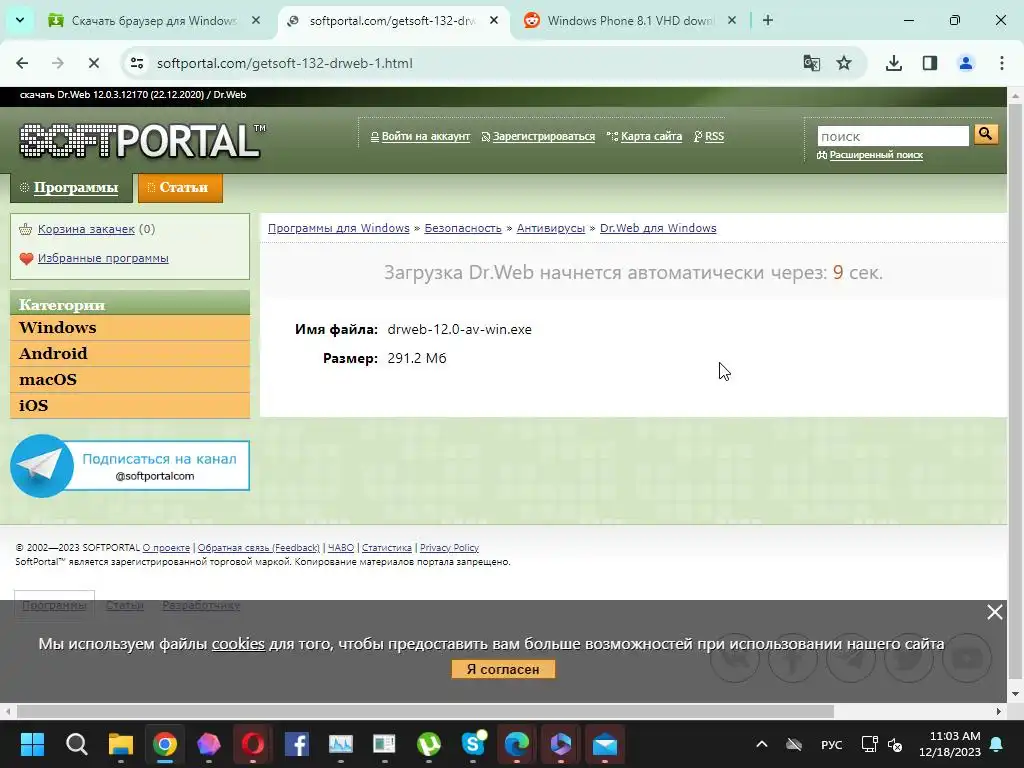Image resolution: width=1024 pixels, height=768 pixels.
Task: Switch to the Windows Phone 8.1 VHD tab
Action: coord(630,21)
